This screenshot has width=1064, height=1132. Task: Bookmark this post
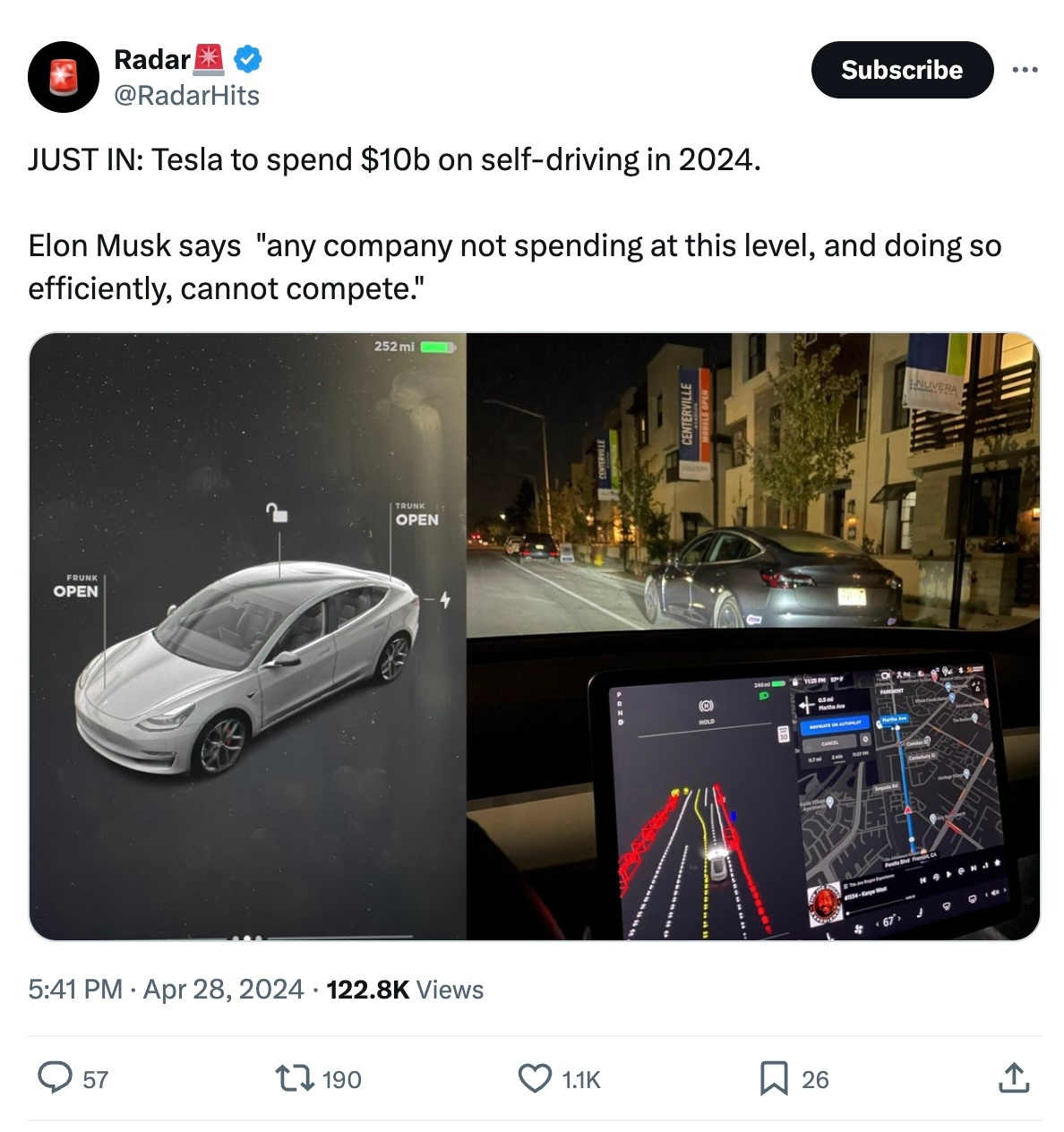tap(773, 1077)
